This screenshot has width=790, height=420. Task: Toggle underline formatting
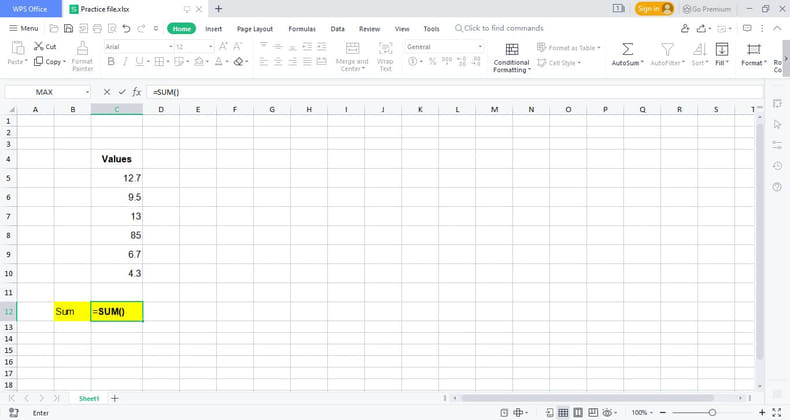click(139, 61)
